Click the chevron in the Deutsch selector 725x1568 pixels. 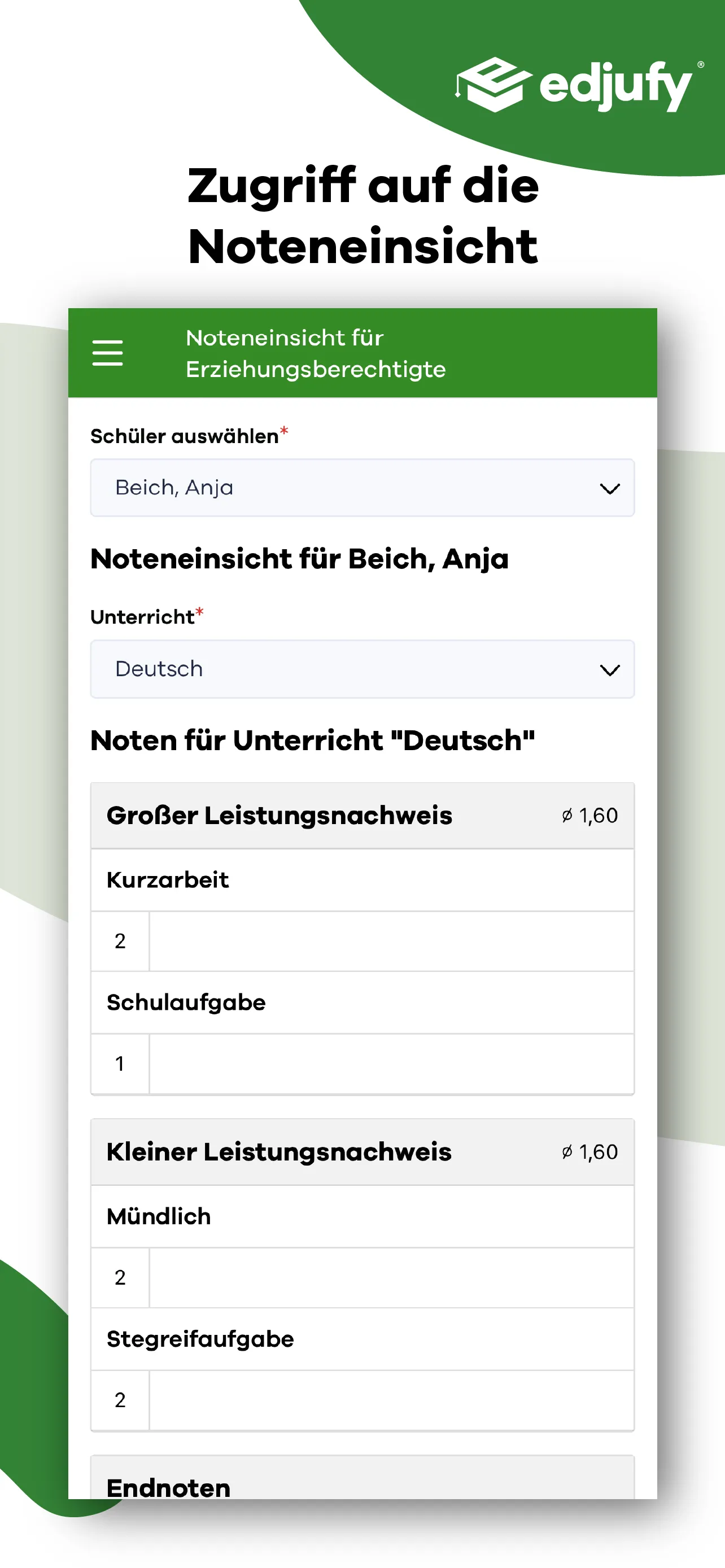coord(610,669)
